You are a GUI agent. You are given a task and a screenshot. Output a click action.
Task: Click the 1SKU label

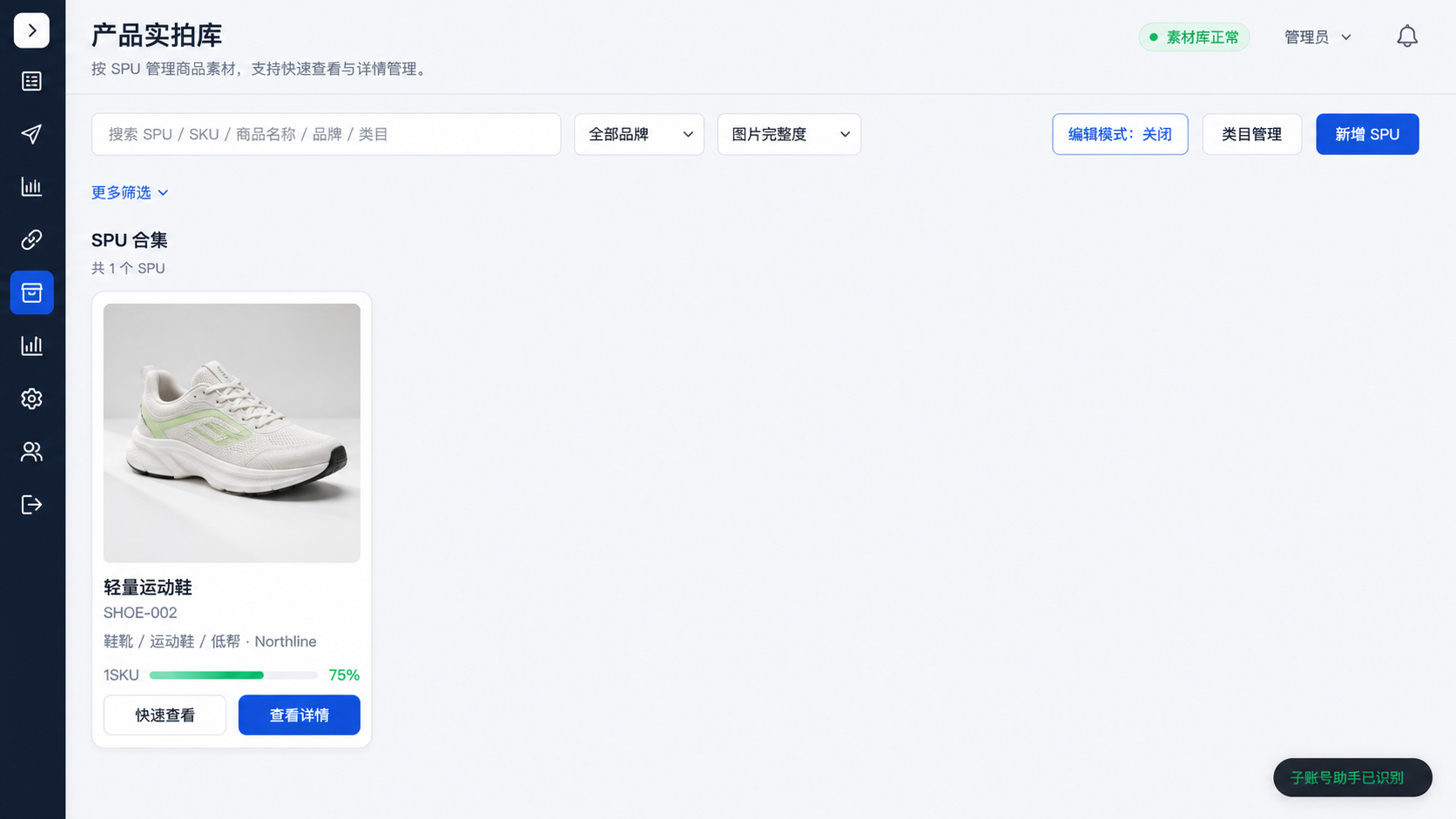pyautogui.click(x=121, y=675)
